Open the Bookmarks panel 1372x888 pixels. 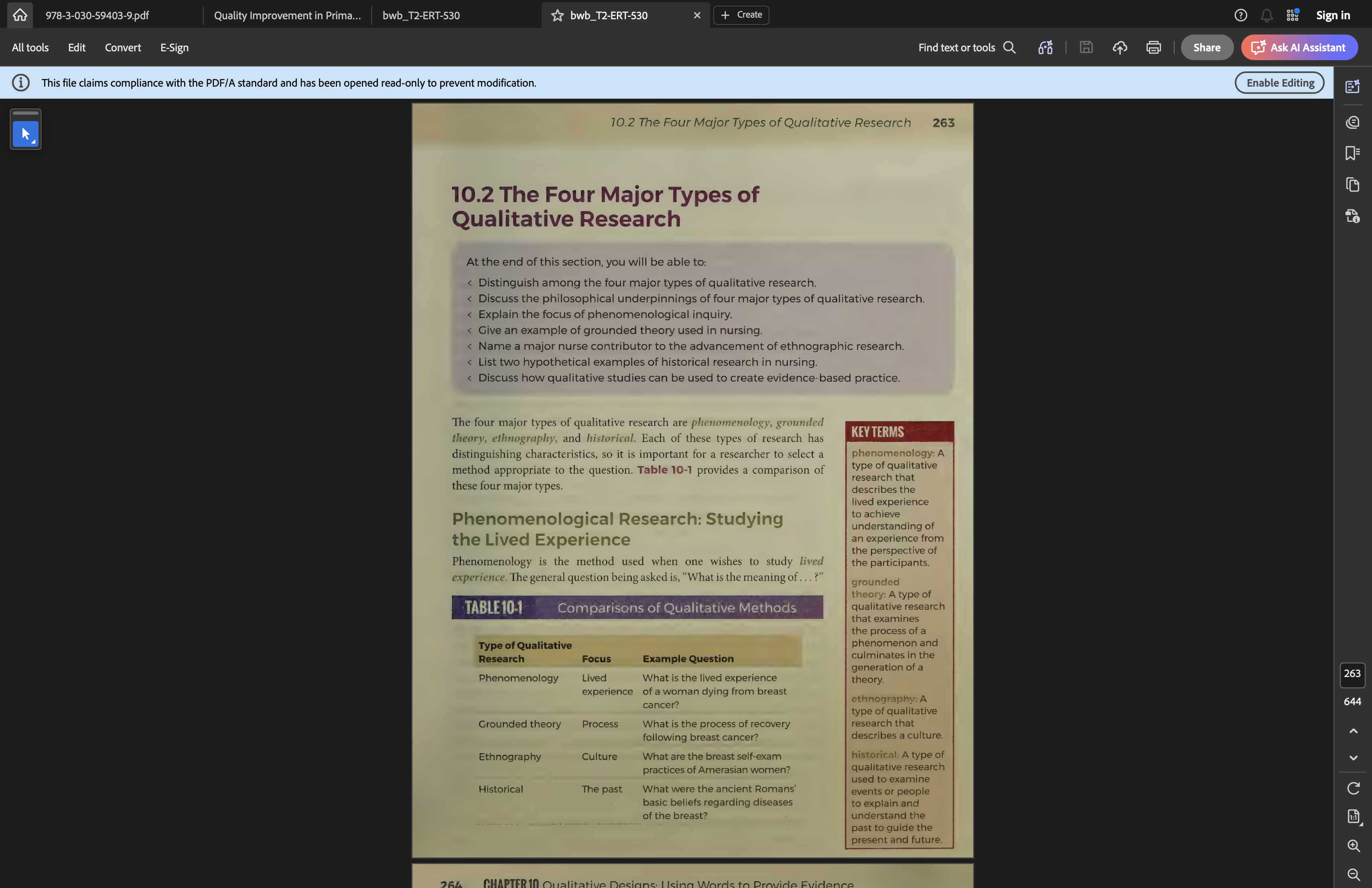tap(1352, 153)
